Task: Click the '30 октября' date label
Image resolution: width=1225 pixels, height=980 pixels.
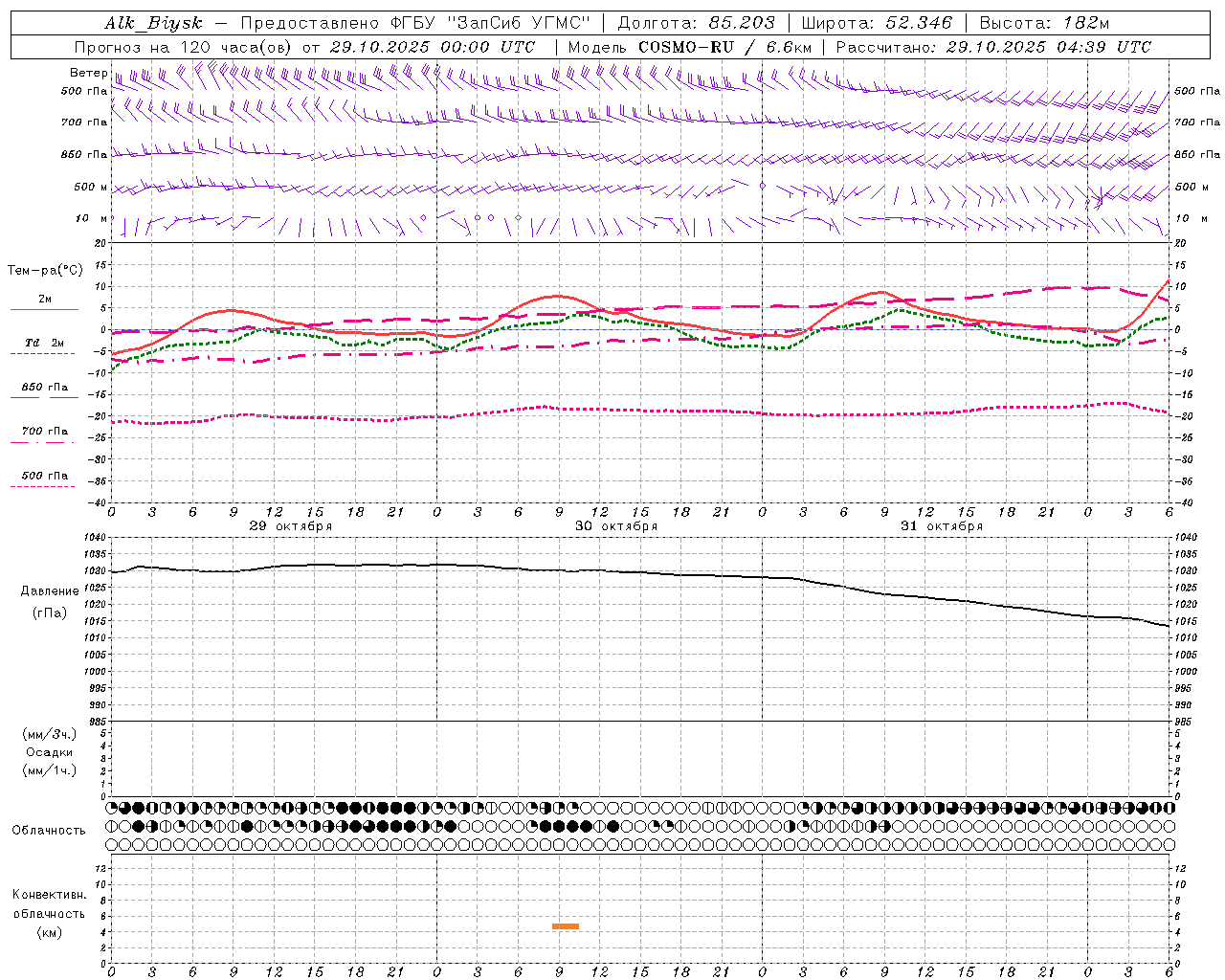Action: [x=616, y=526]
